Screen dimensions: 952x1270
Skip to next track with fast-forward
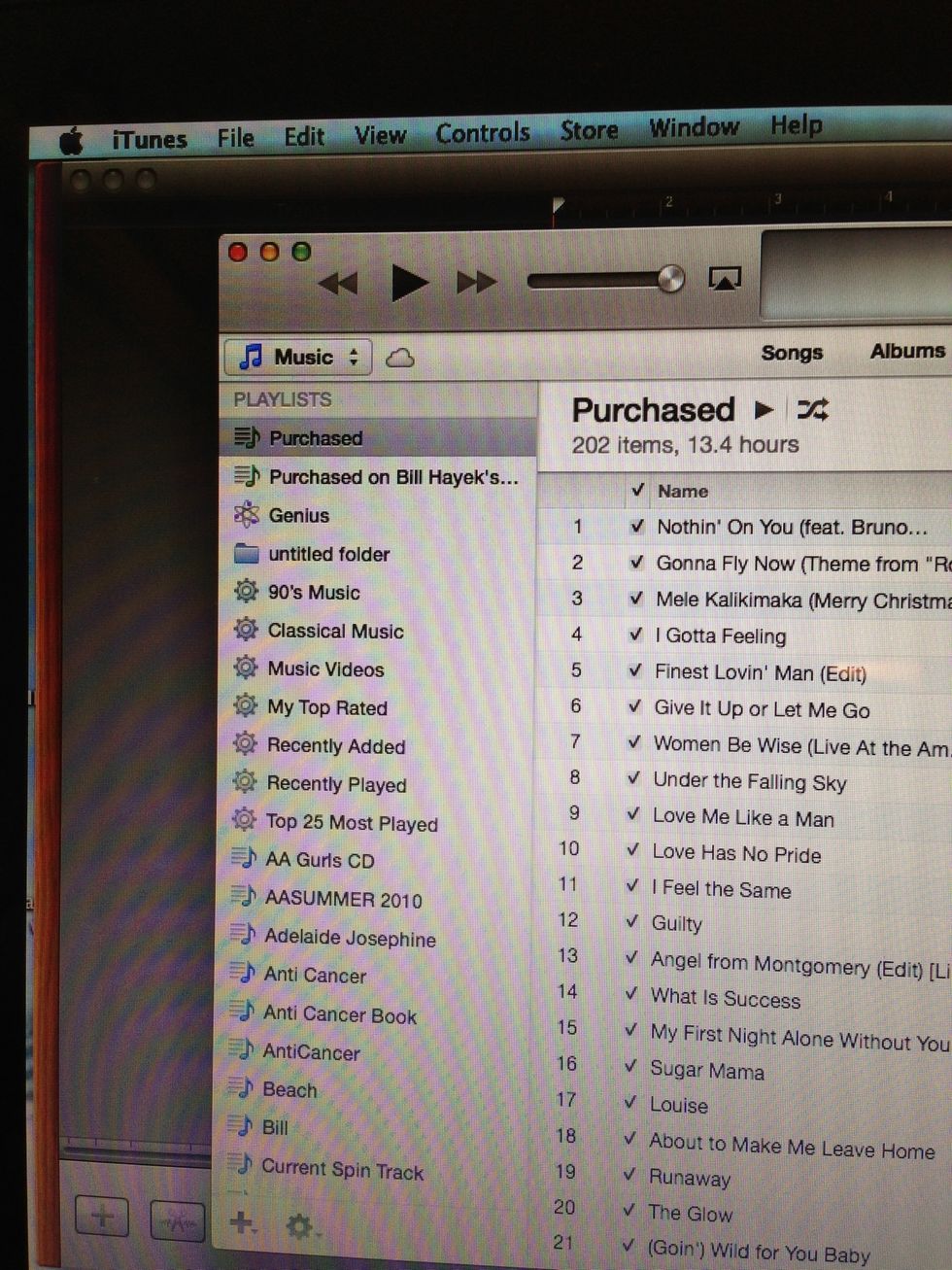pos(476,282)
